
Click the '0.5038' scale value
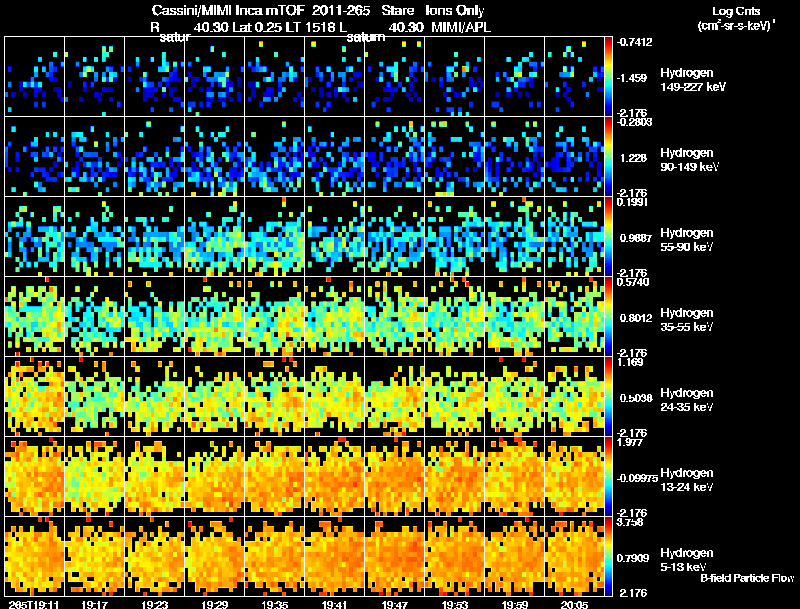(636, 398)
